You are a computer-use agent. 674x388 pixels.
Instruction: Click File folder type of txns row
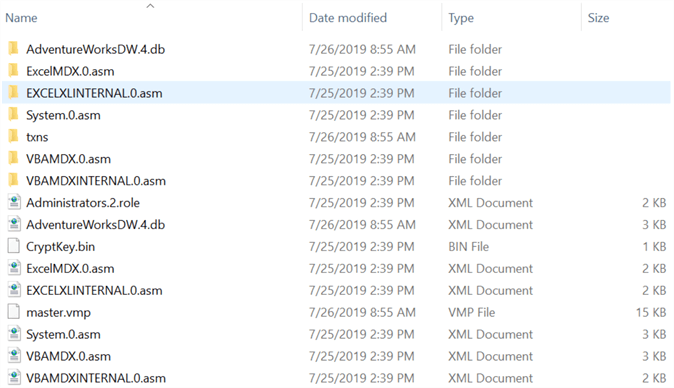point(475,137)
